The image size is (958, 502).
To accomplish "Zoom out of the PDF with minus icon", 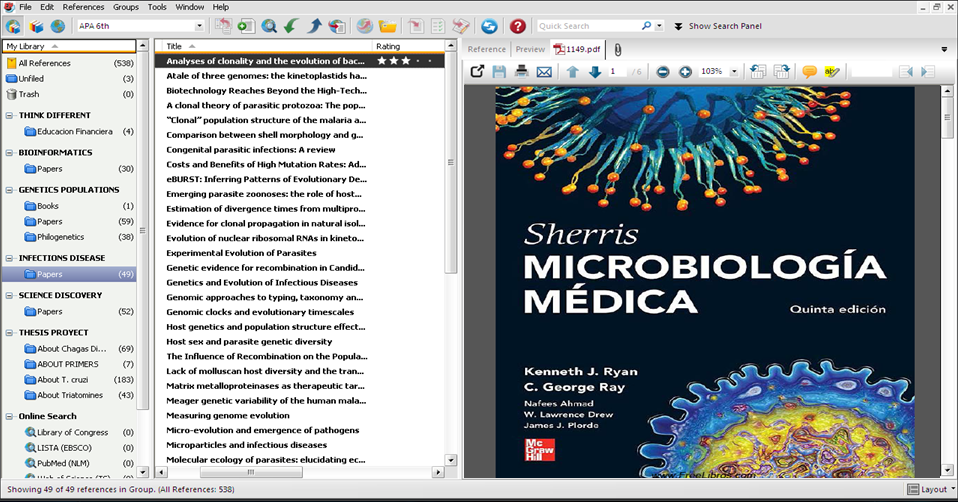I will pos(663,71).
